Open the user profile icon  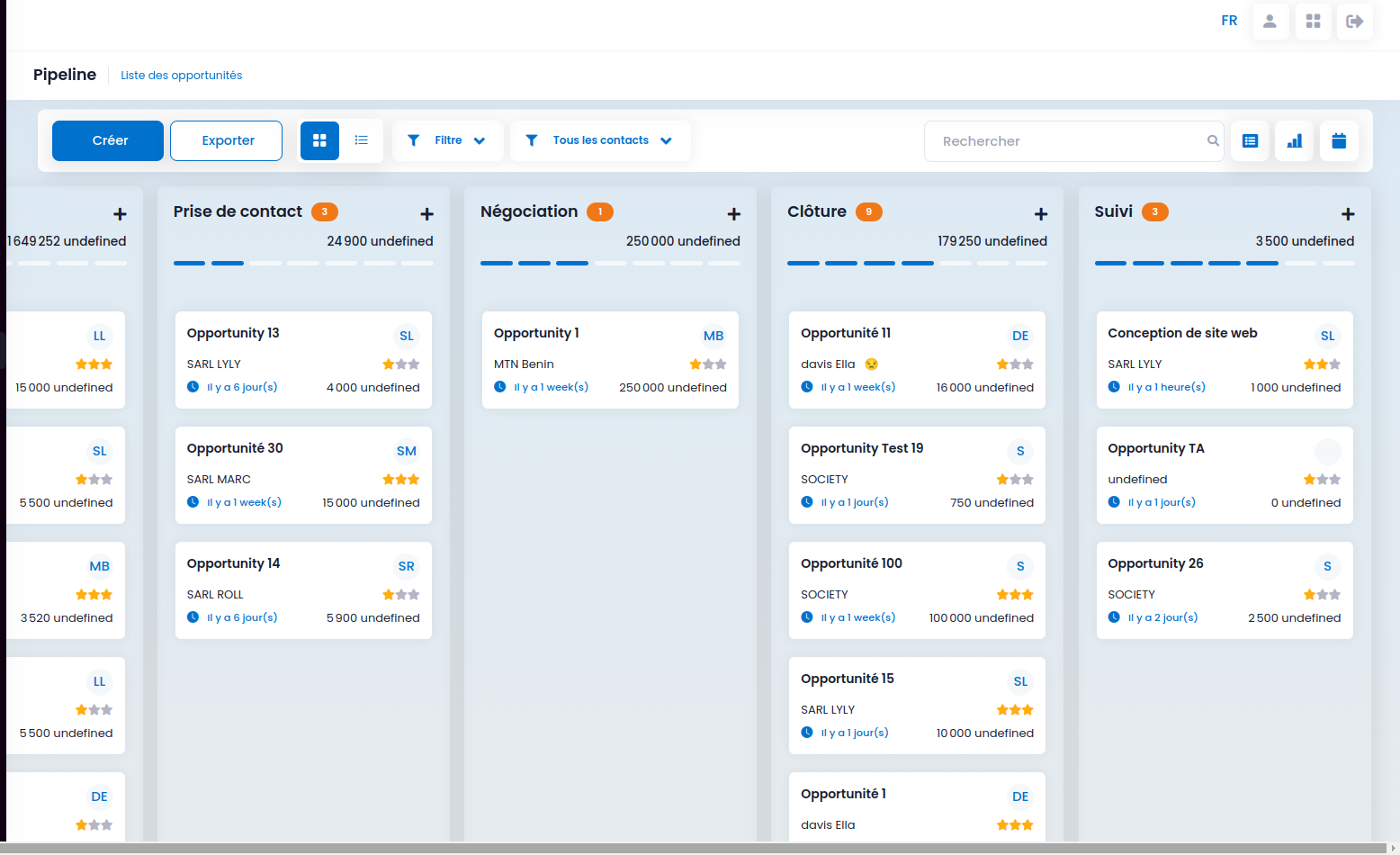(x=1270, y=22)
